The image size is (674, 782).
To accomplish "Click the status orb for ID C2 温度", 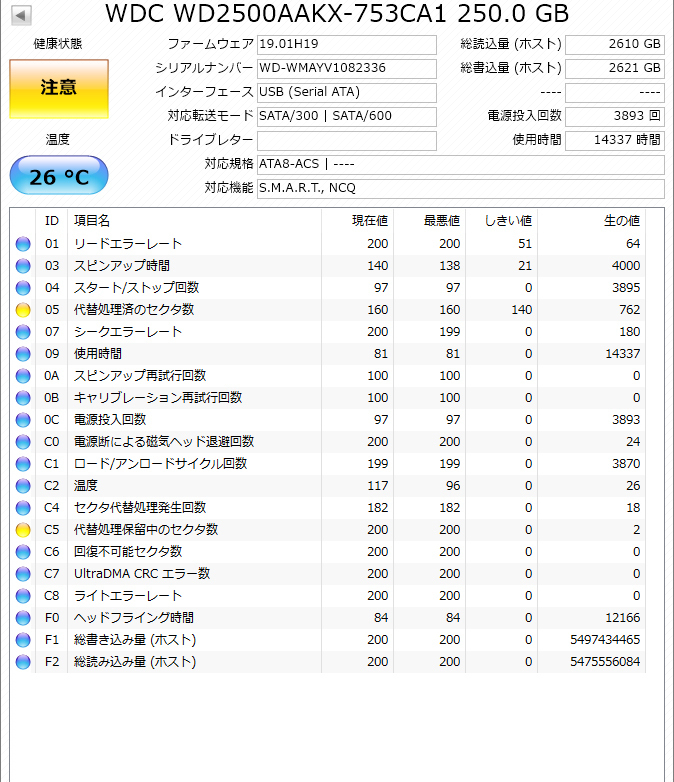I will [23, 486].
